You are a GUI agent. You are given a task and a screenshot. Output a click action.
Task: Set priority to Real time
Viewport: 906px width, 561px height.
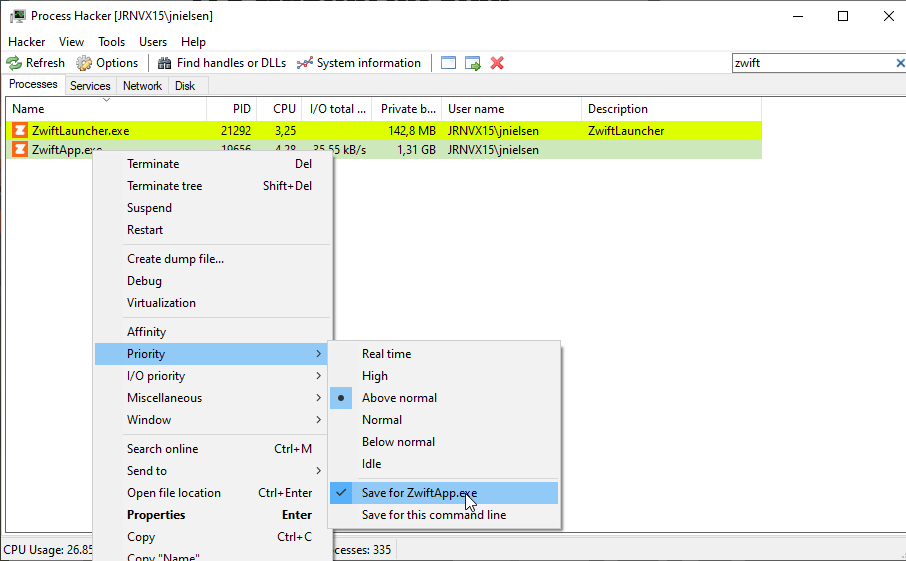pos(444,354)
